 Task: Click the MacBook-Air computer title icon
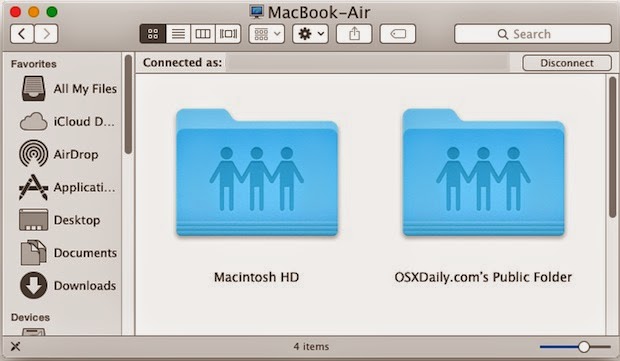click(x=257, y=12)
